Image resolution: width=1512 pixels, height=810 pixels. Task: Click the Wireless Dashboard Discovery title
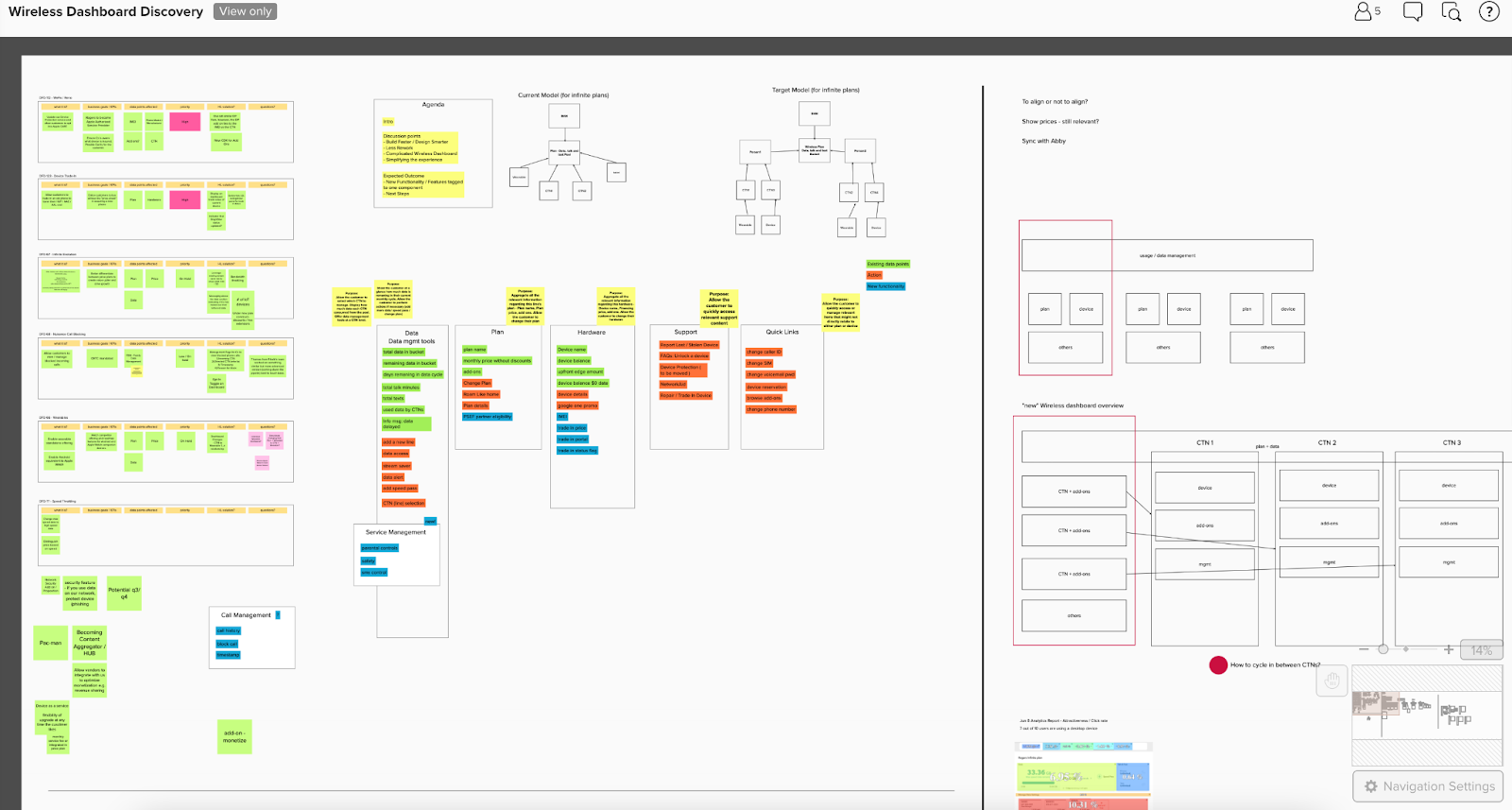[106, 12]
